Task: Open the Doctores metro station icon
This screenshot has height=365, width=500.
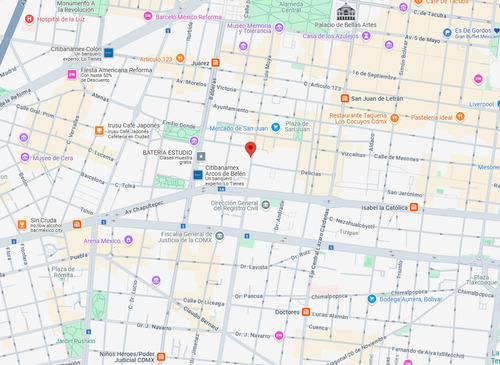Action: point(306,312)
